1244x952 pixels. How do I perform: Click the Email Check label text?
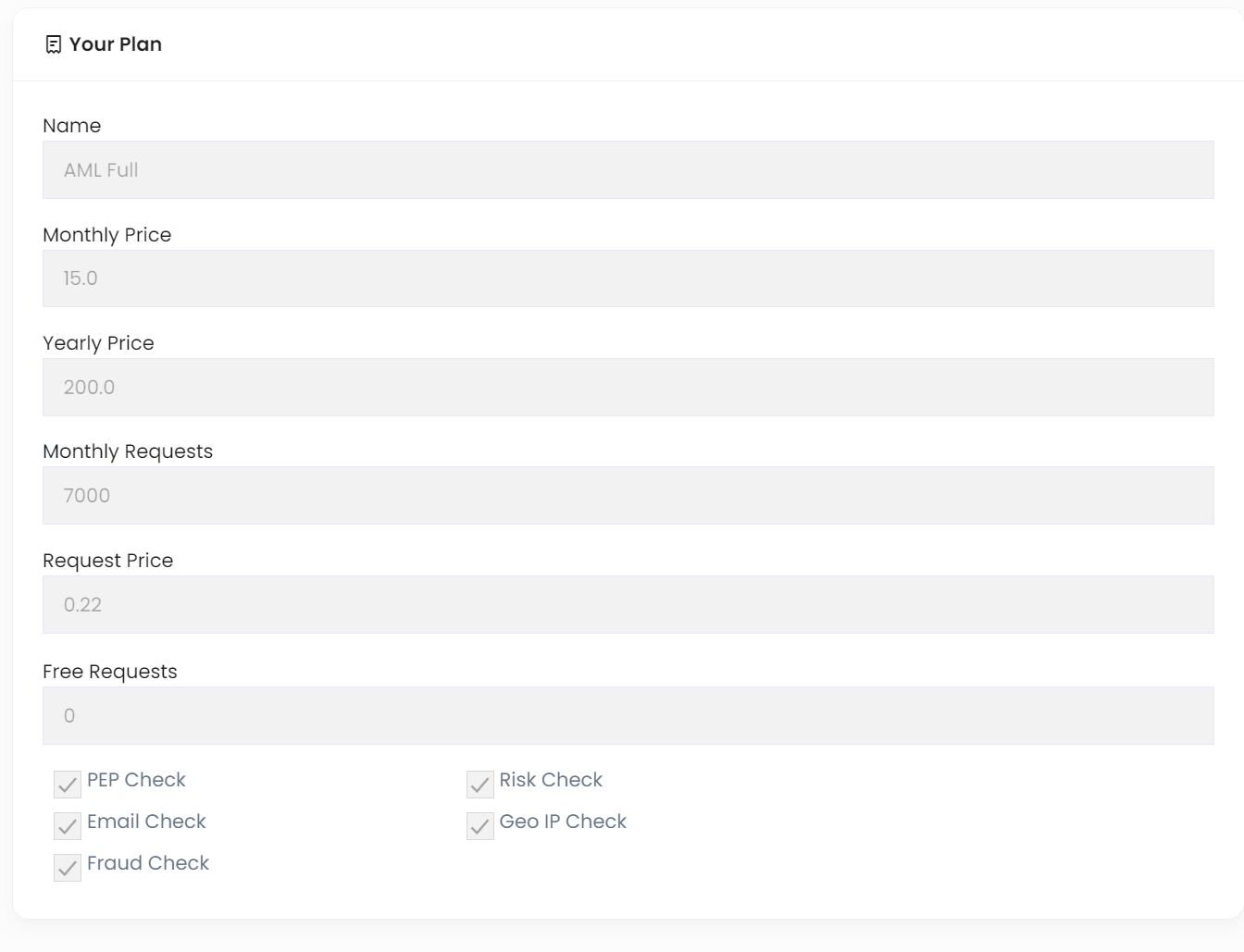146,822
